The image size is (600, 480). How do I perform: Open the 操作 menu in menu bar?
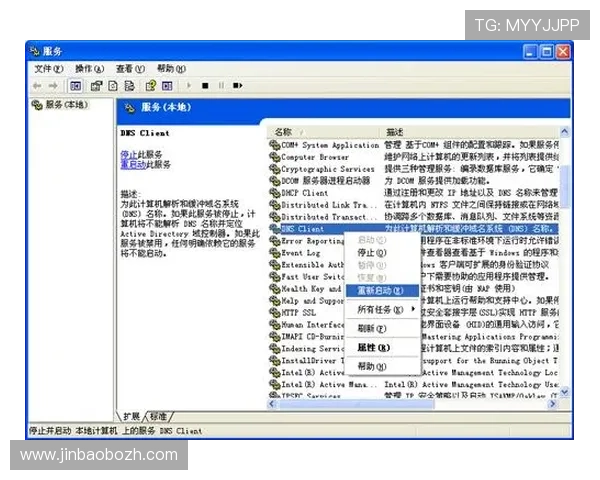pos(88,69)
